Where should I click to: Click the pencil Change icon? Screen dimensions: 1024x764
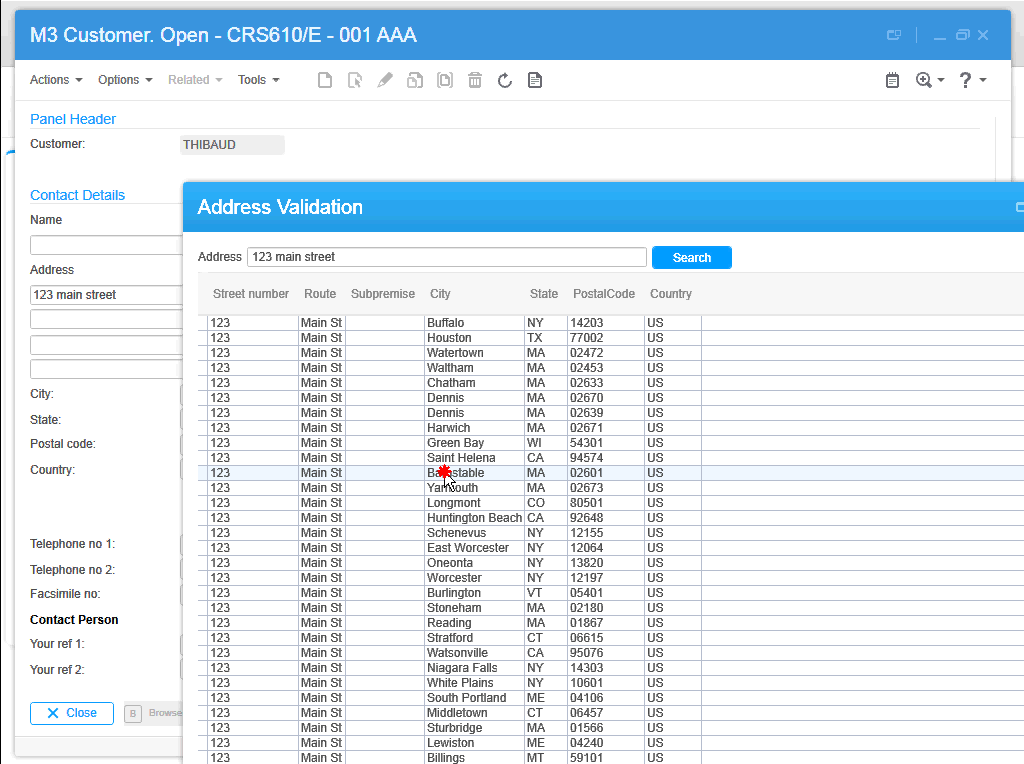(385, 80)
